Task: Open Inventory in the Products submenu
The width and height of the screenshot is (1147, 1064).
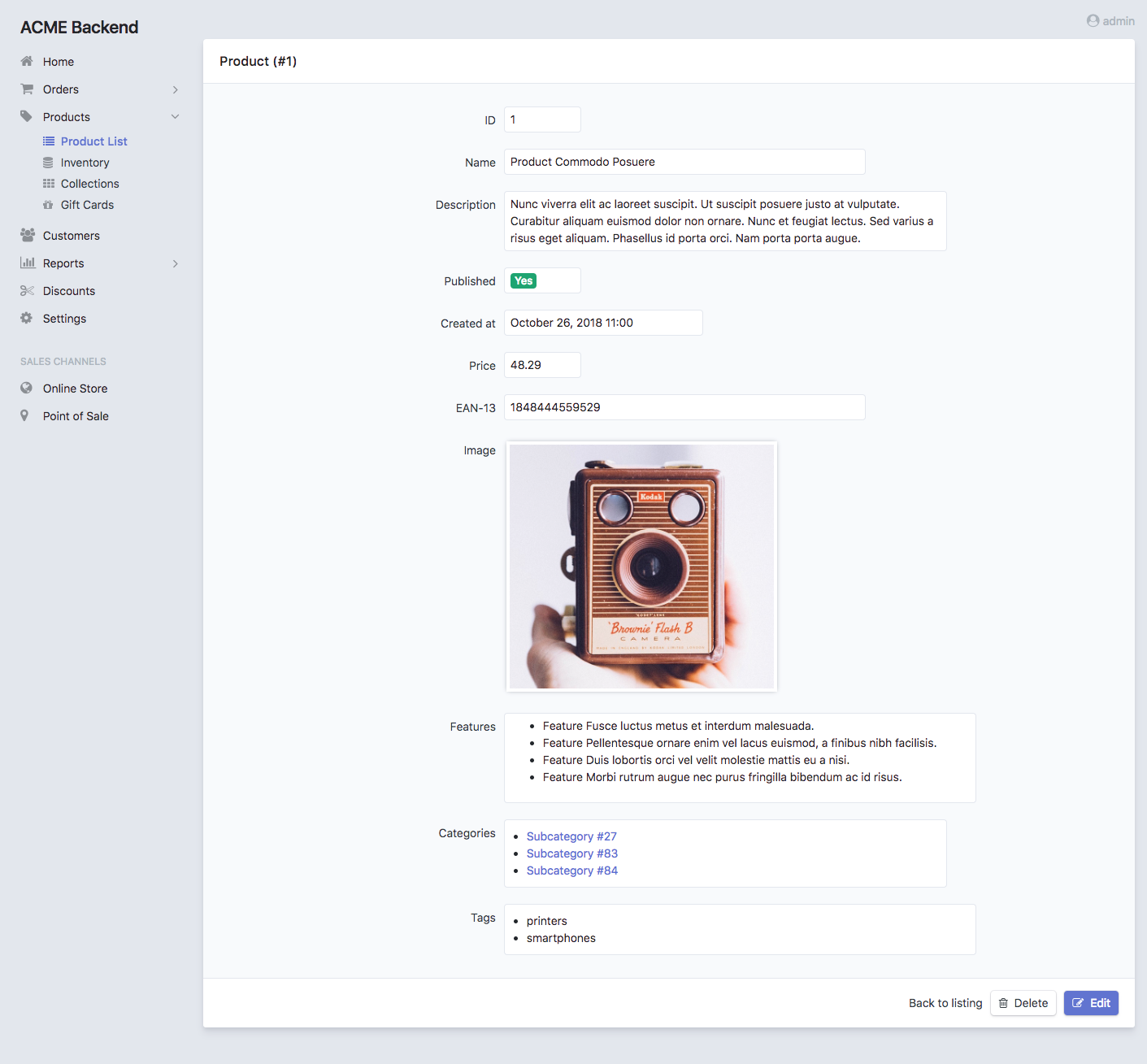Action: click(x=85, y=163)
